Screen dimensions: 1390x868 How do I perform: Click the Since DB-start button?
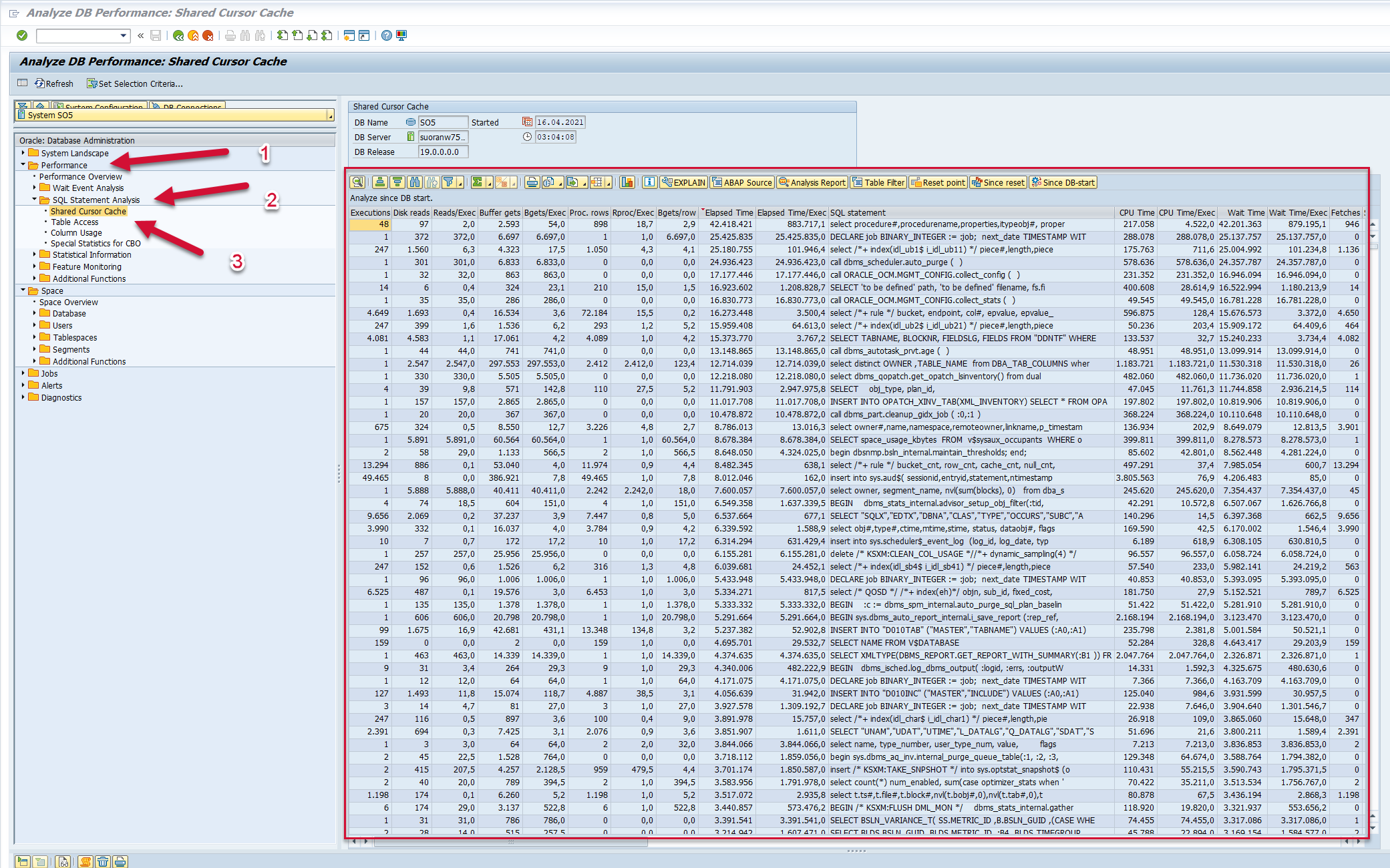coord(1063,182)
